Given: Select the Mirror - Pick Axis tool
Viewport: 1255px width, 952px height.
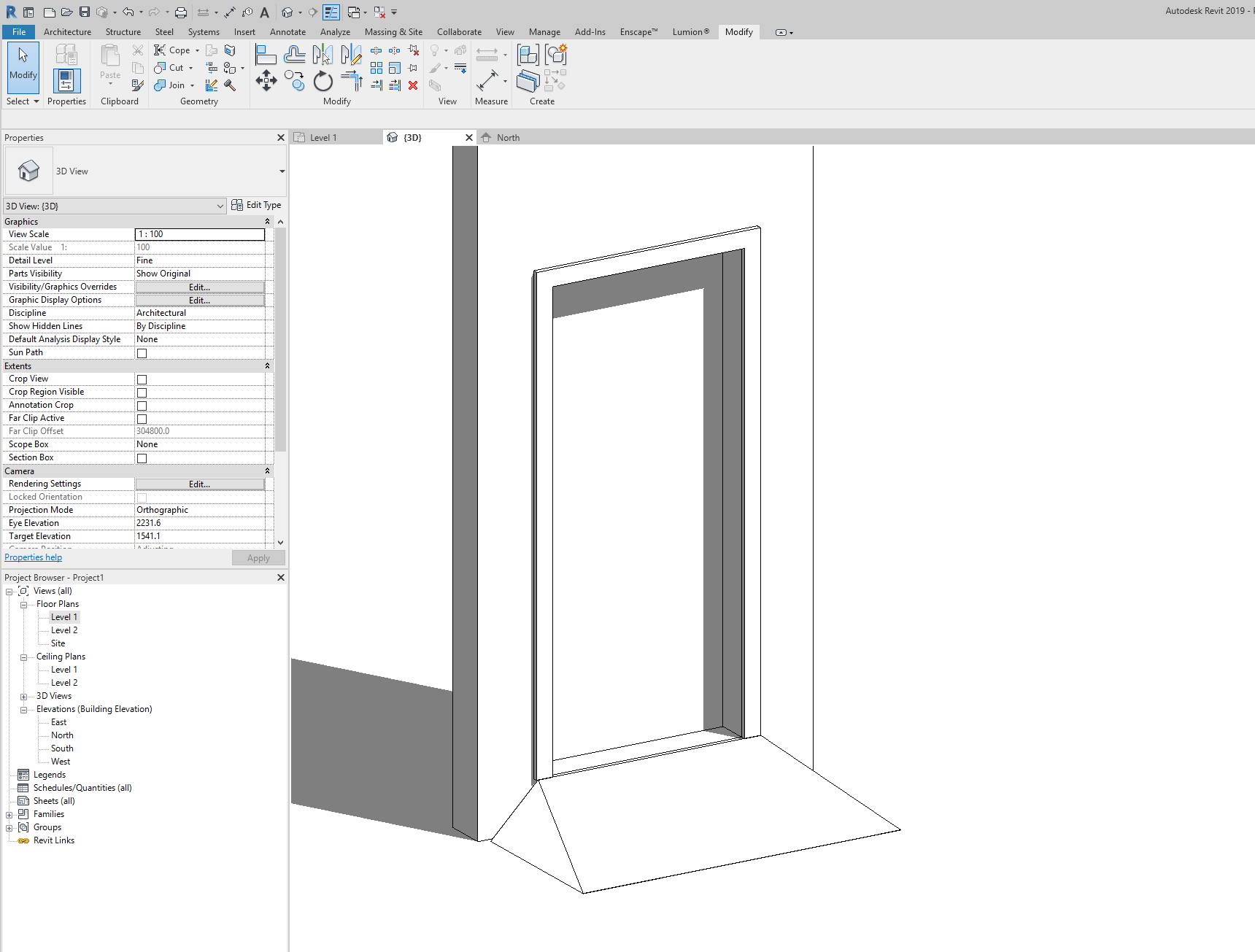Looking at the screenshot, I should click(323, 53).
